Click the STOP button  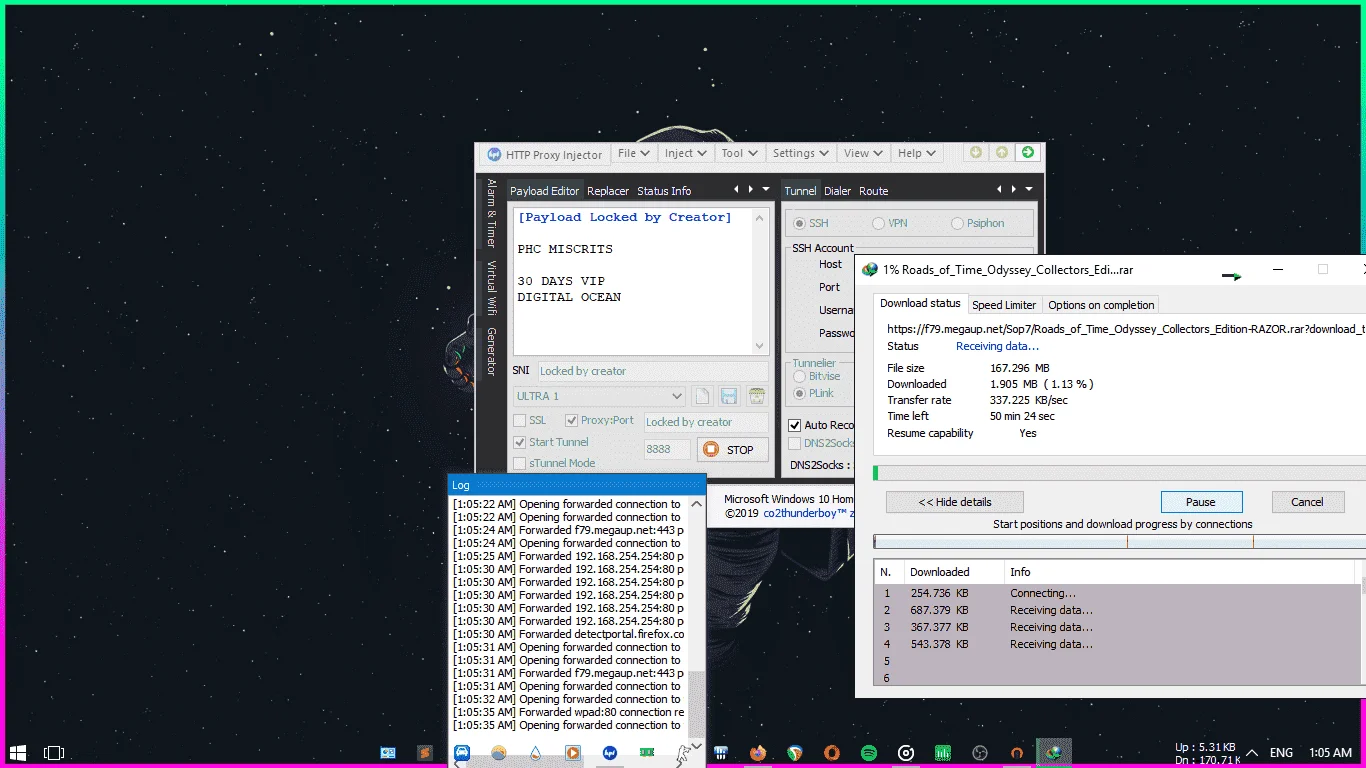[733, 449]
